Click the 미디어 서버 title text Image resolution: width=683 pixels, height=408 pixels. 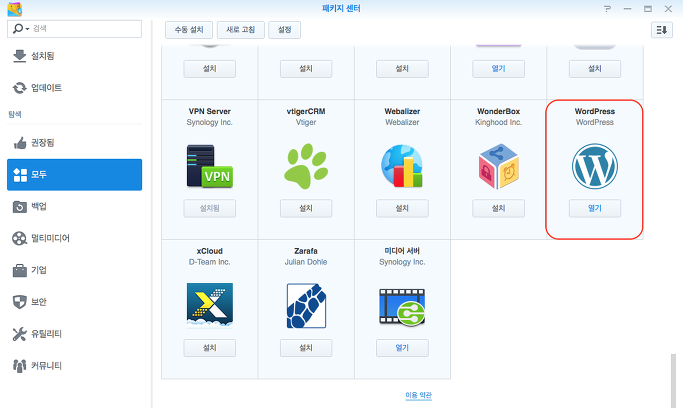click(402, 251)
